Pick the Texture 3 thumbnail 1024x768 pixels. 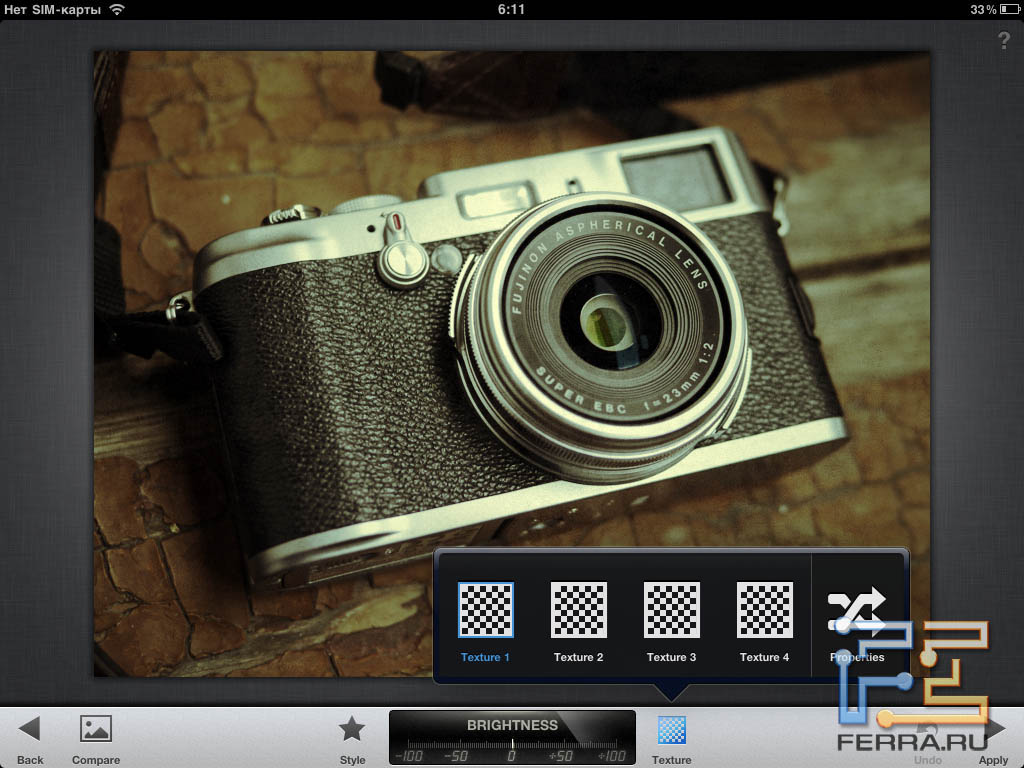coord(672,609)
